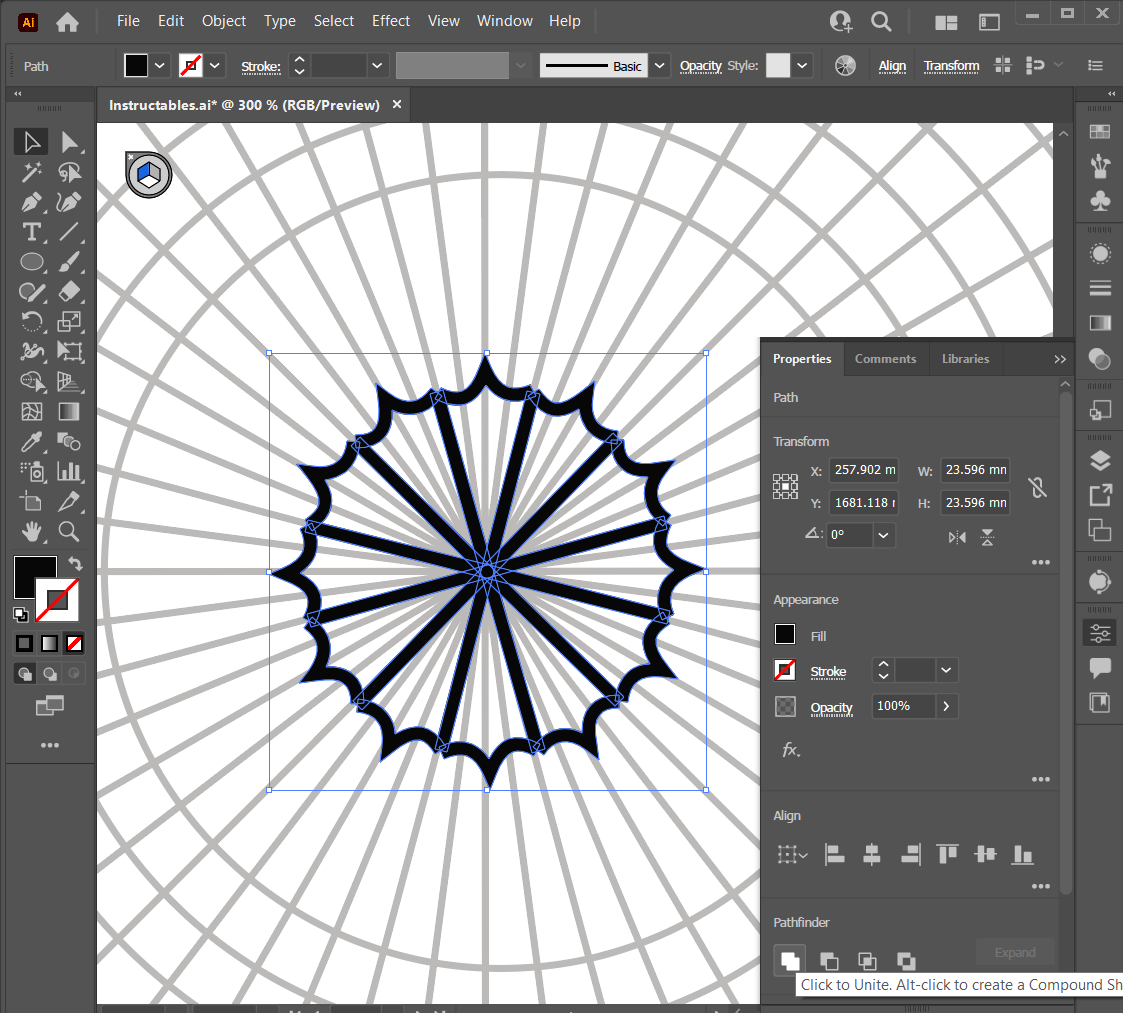Pick the Column Graph tool
The height and width of the screenshot is (1013, 1123).
[69, 471]
